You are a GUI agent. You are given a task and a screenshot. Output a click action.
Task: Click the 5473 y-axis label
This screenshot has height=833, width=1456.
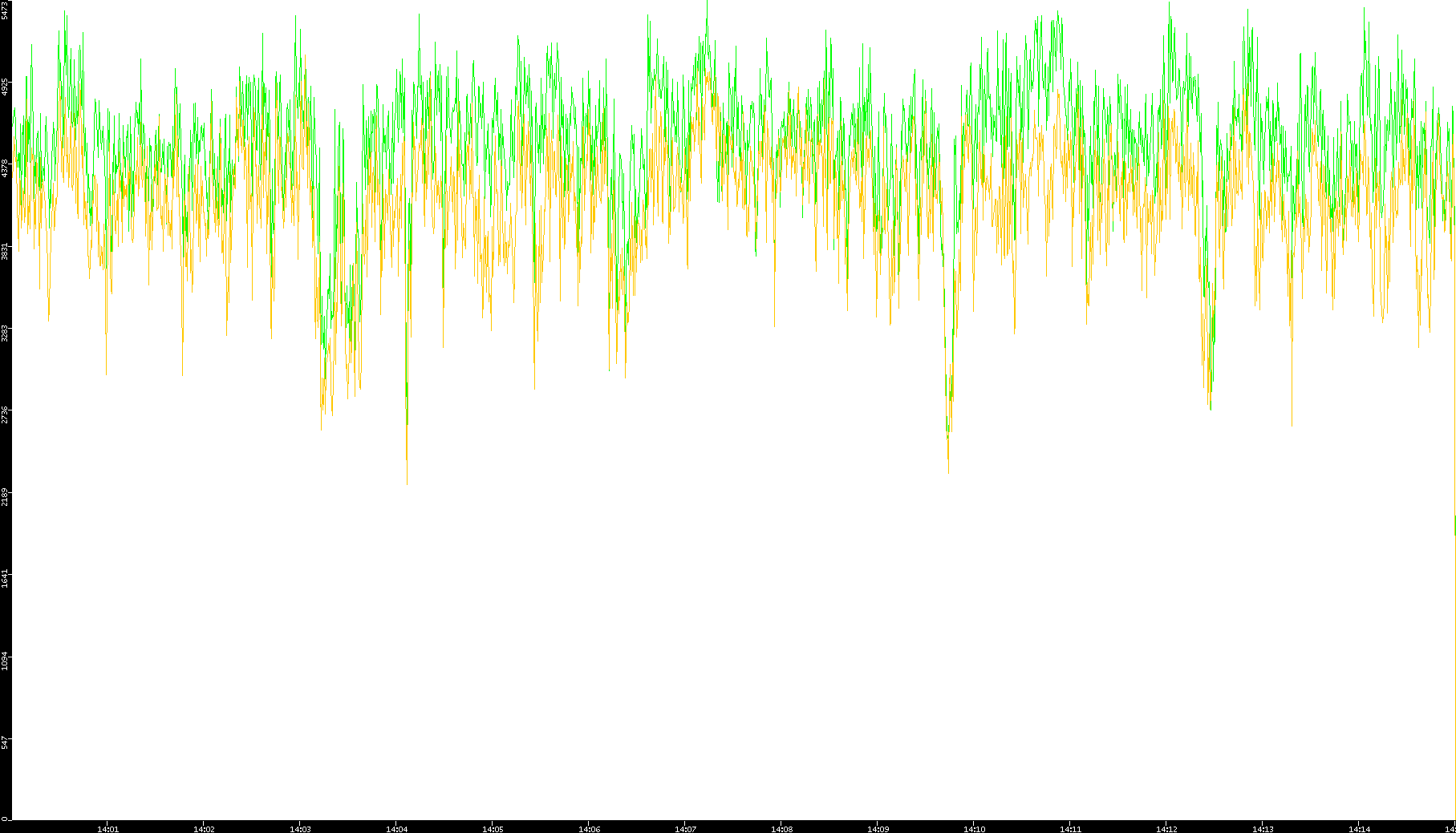pyautogui.click(x=6, y=10)
